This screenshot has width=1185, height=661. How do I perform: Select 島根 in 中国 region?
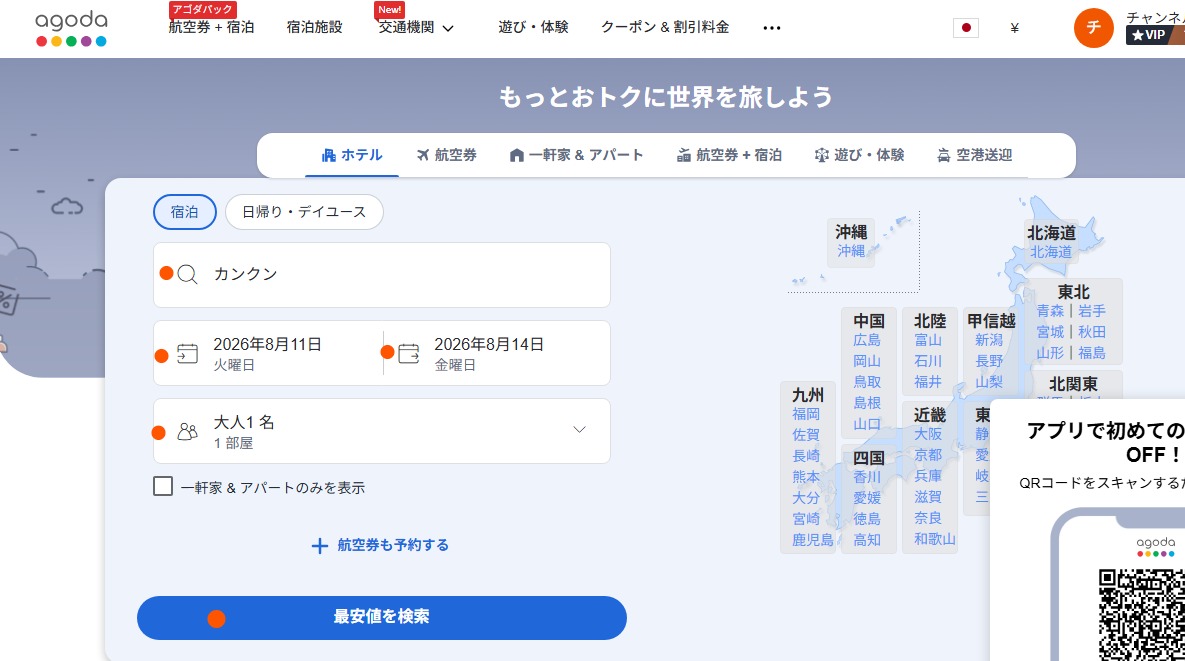pyautogui.click(x=867, y=403)
